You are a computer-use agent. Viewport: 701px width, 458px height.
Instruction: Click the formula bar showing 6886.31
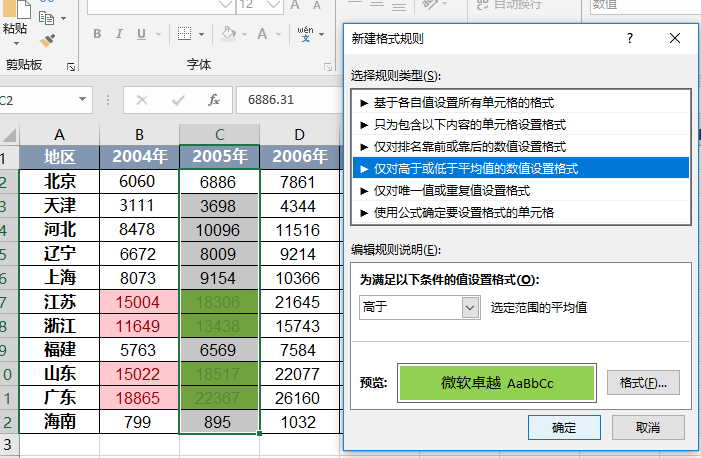290,99
